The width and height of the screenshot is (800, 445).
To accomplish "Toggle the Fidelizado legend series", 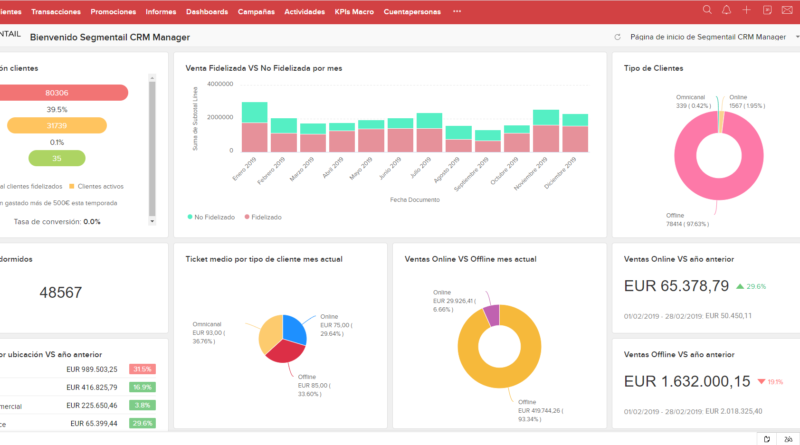I will [266, 215].
